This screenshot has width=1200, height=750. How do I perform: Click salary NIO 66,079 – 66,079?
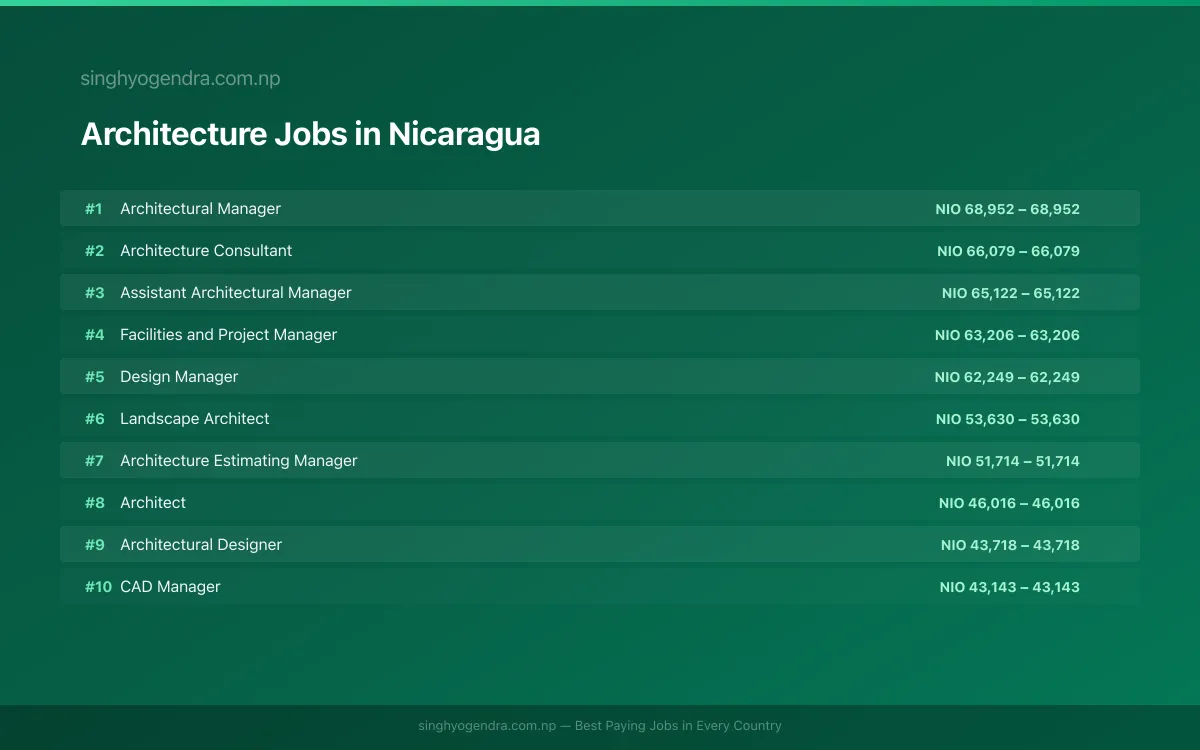coord(1008,251)
